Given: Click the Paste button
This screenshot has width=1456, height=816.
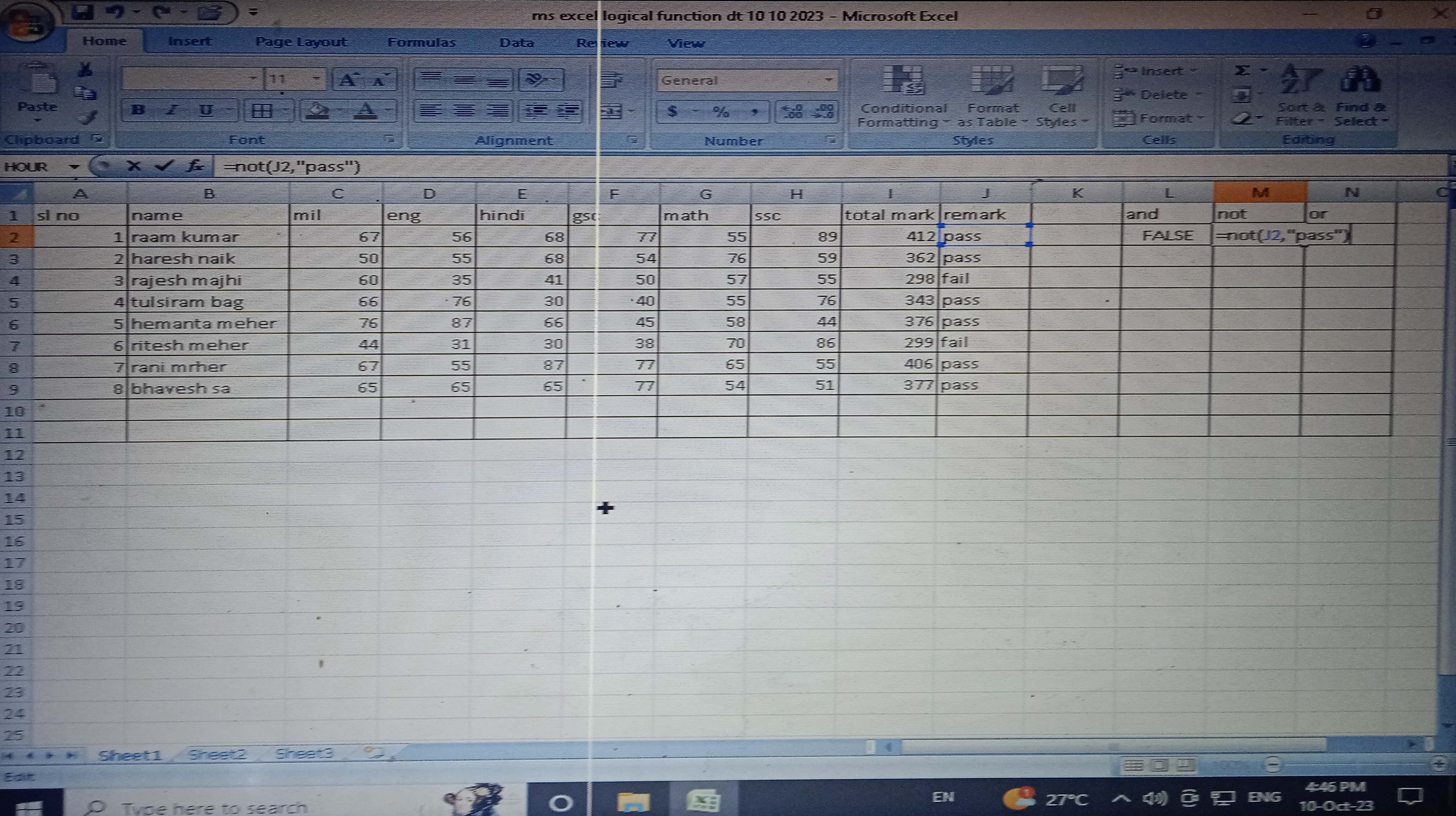Looking at the screenshot, I should tap(37, 90).
